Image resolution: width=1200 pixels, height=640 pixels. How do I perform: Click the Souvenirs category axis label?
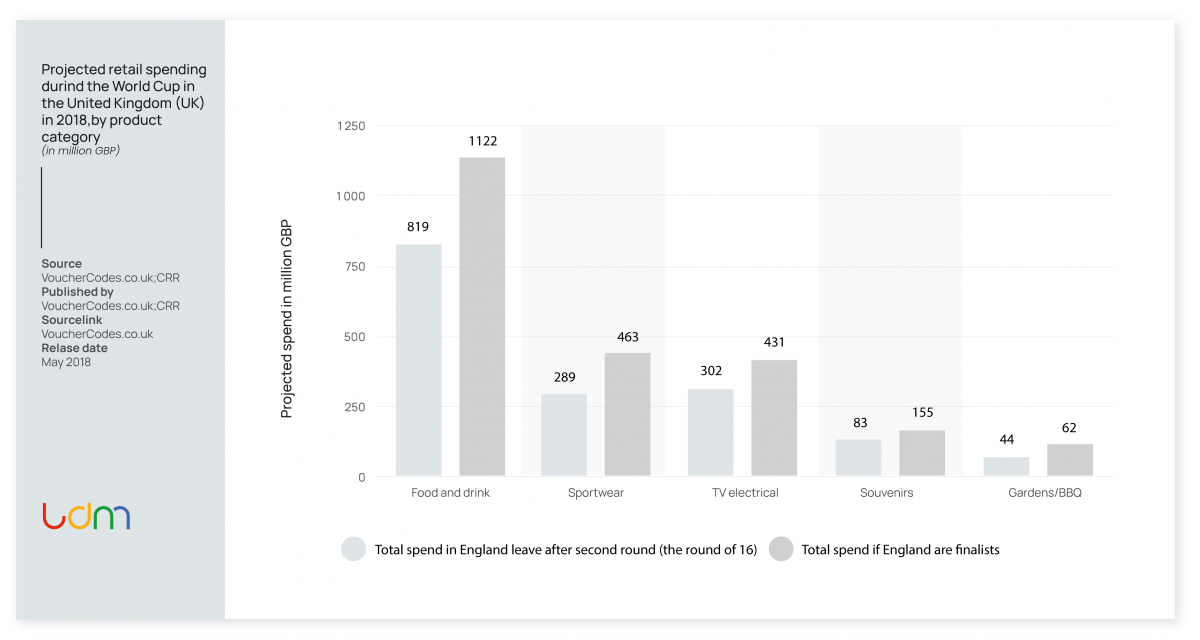pos(886,493)
